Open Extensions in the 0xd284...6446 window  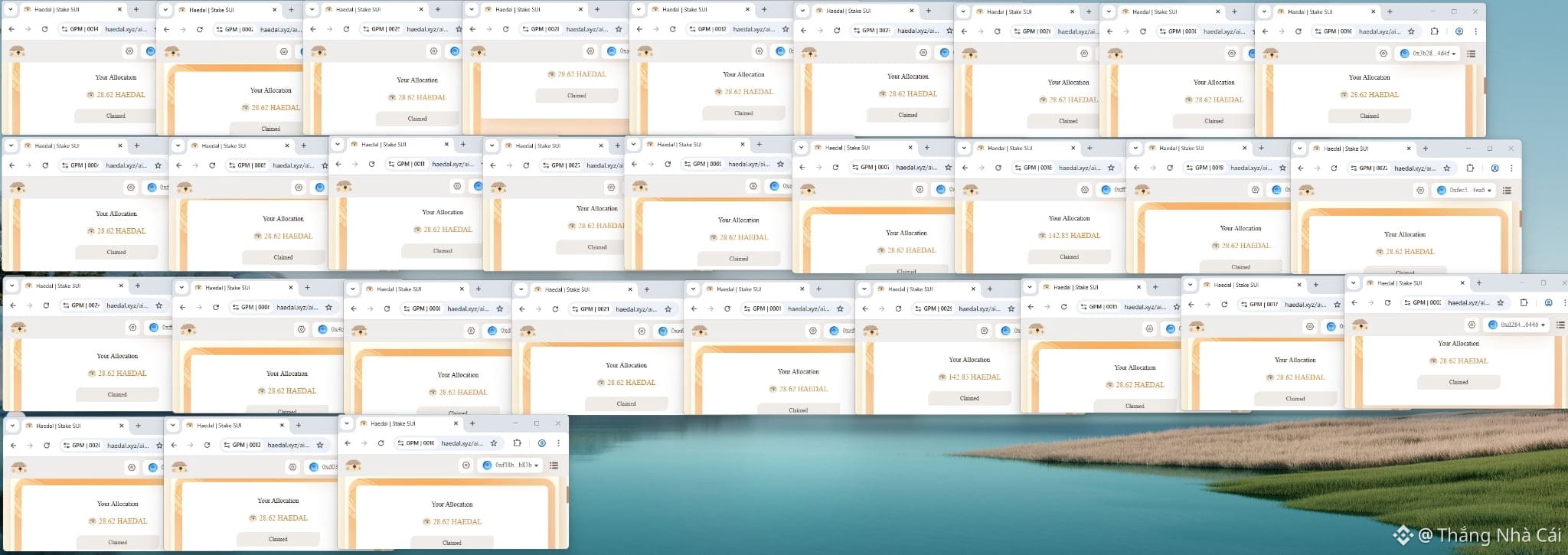pos(1524,303)
